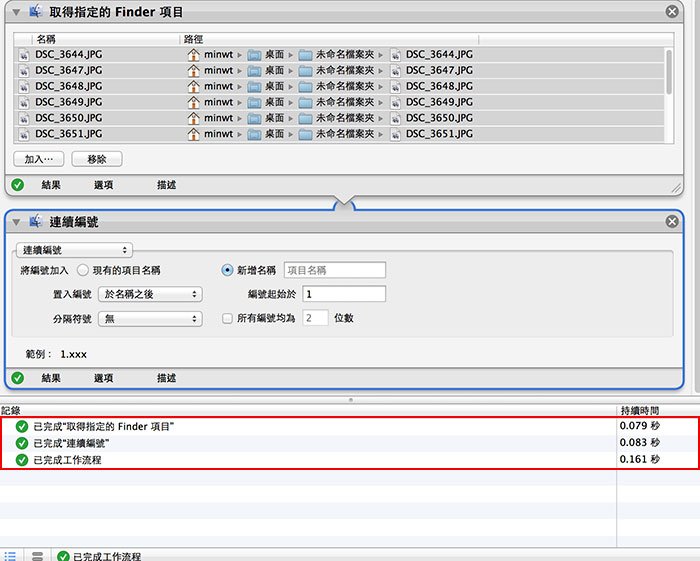Select DSC_3648.JPG file icon in name column
The width and height of the screenshot is (700, 561).
click(24, 87)
